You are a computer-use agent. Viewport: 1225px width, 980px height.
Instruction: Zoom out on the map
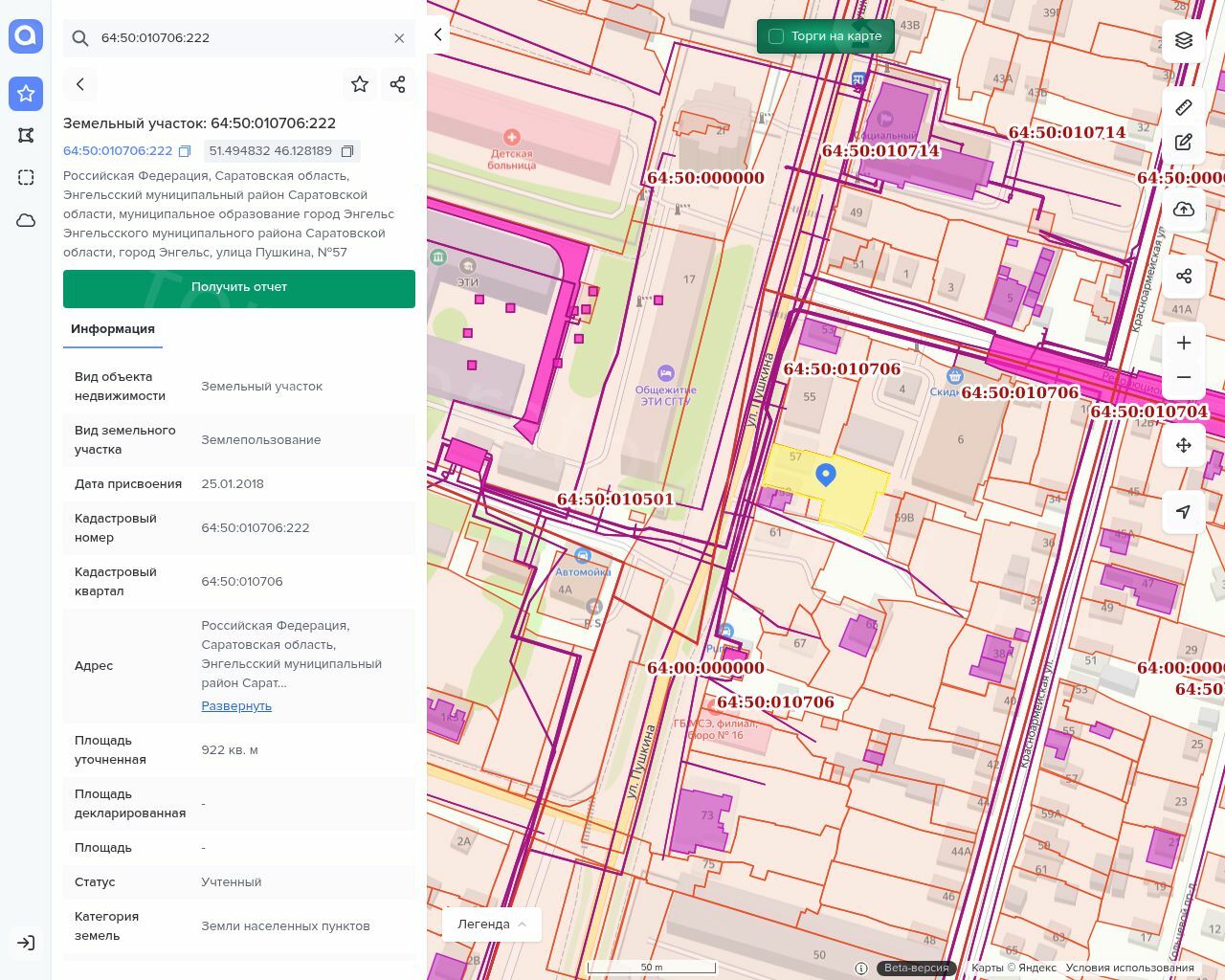(1184, 377)
